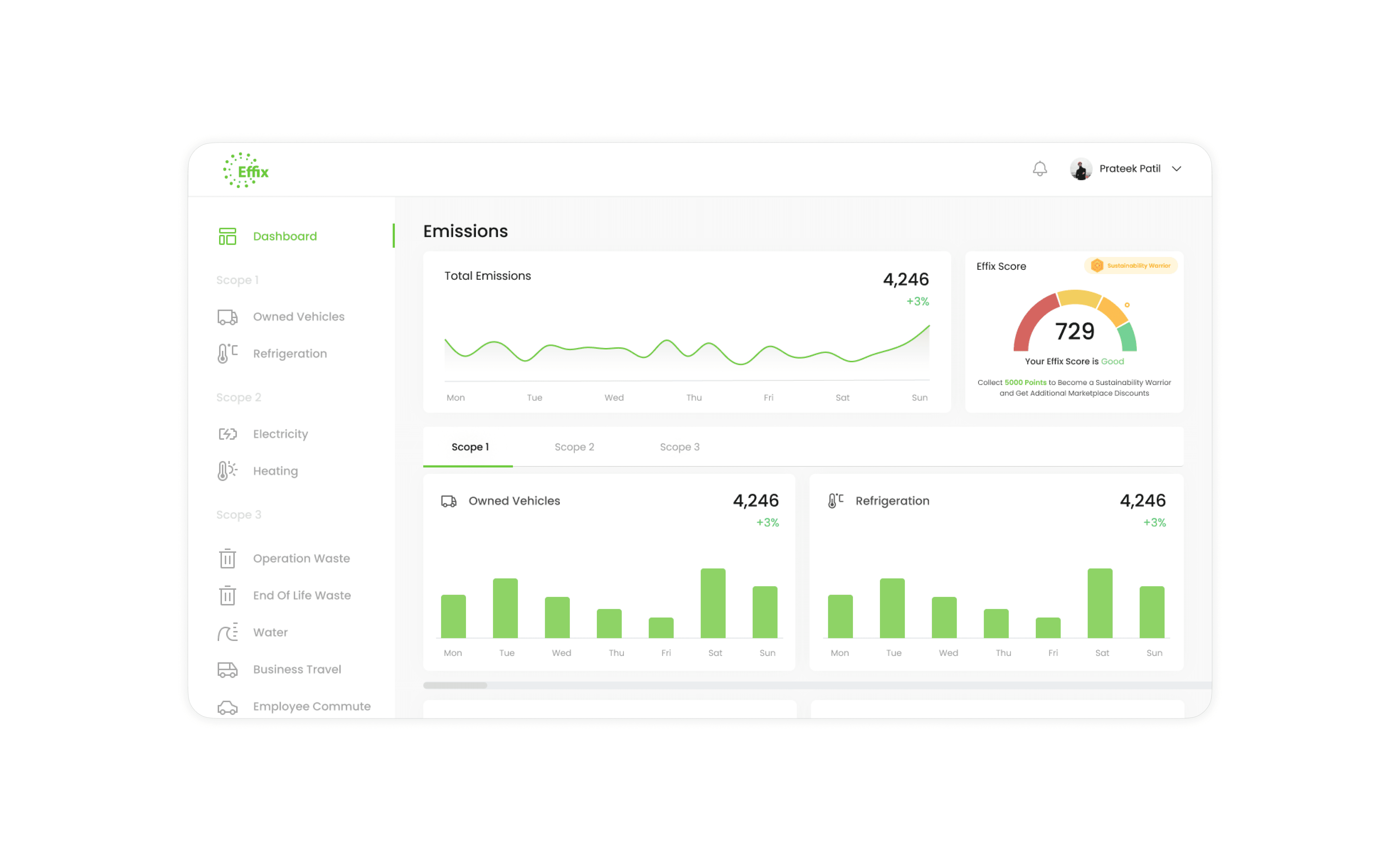Click the Dashboard layout icon
Viewport: 1400px width, 861px height.
point(227,236)
